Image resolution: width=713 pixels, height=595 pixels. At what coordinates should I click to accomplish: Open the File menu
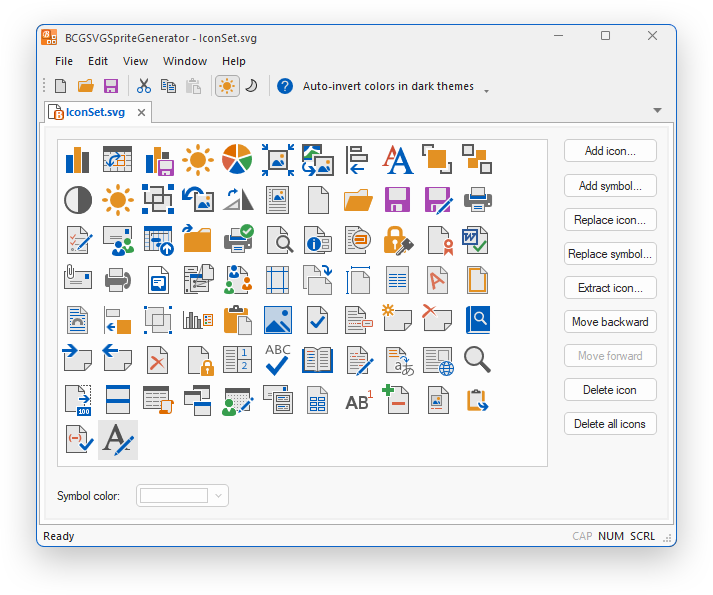(64, 61)
